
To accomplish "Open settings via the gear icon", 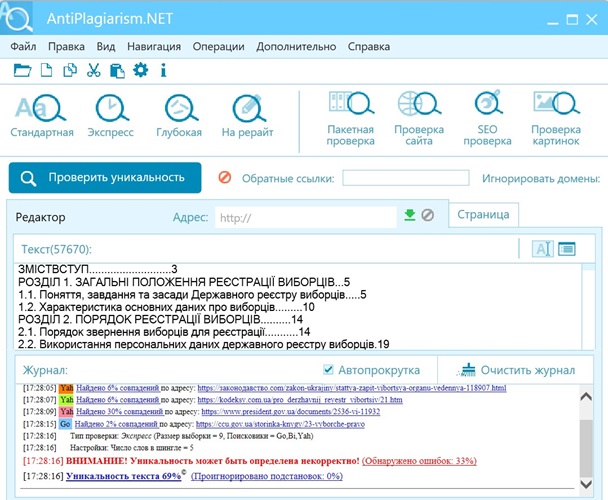I will point(140,70).
